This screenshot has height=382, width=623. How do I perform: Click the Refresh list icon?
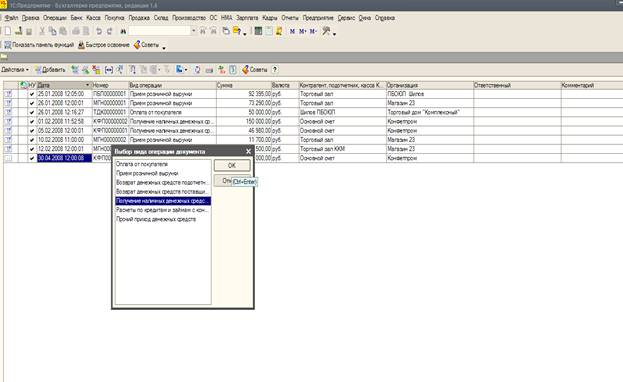pos(197,70)
